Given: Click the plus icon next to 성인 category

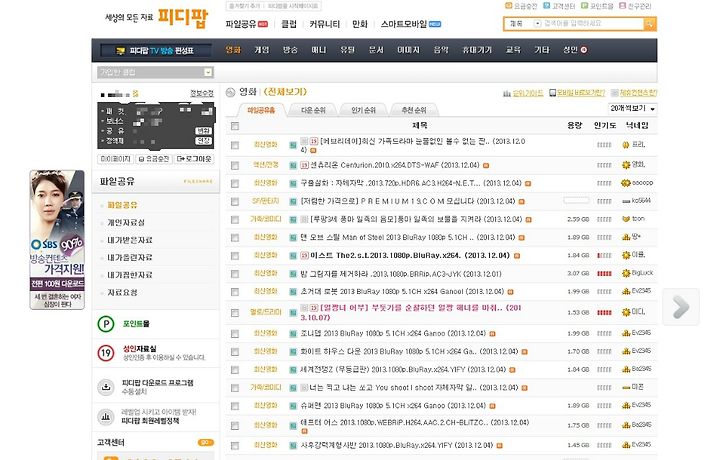Looking at the screenshot, I should (584, 50).
